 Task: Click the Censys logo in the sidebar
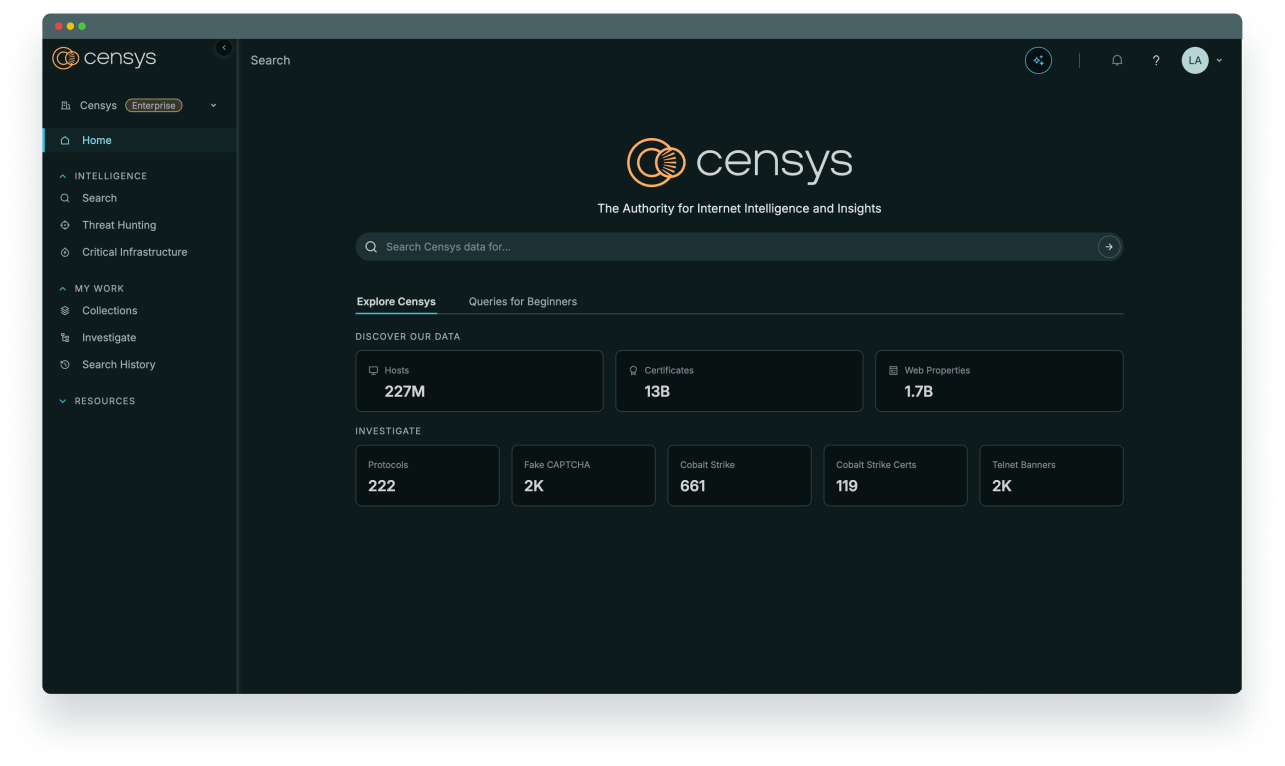tap(104, 59)
